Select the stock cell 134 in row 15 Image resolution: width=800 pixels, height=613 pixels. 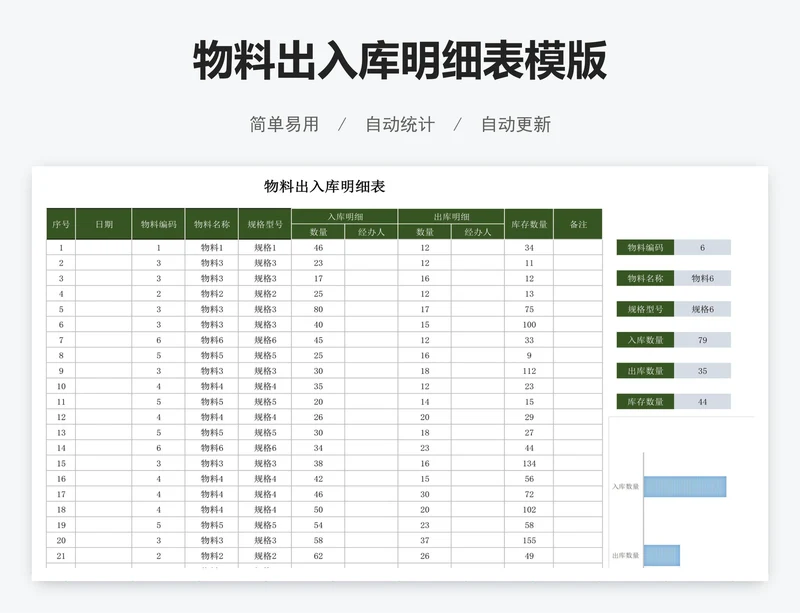[529, 463]
